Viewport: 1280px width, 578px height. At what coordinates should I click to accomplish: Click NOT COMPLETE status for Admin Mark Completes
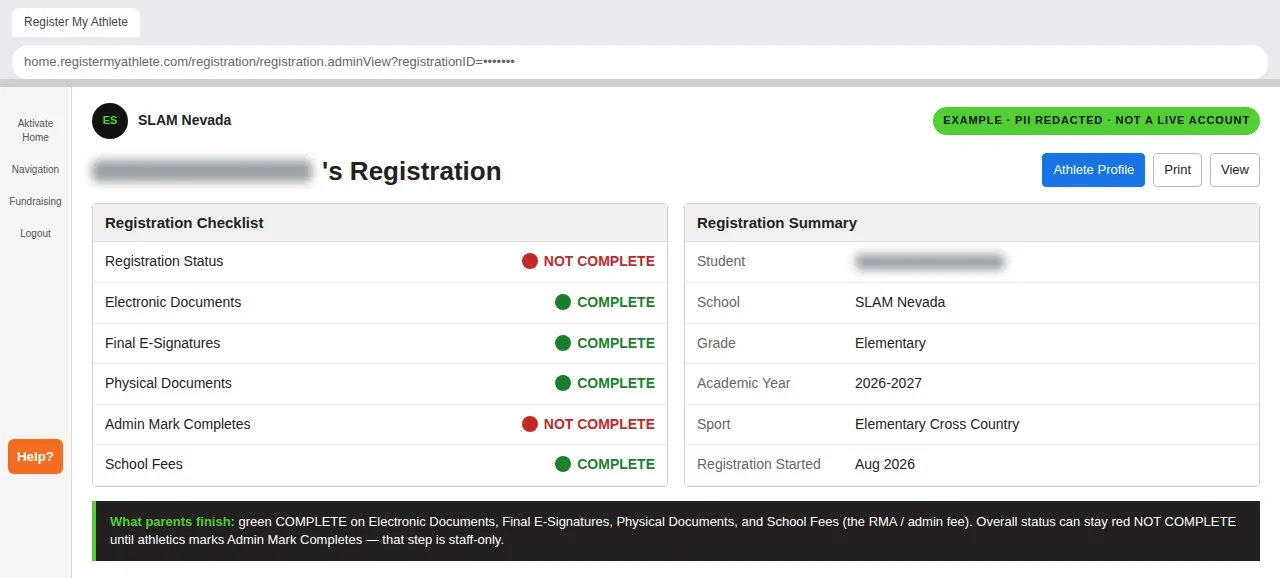pos(599,424)
